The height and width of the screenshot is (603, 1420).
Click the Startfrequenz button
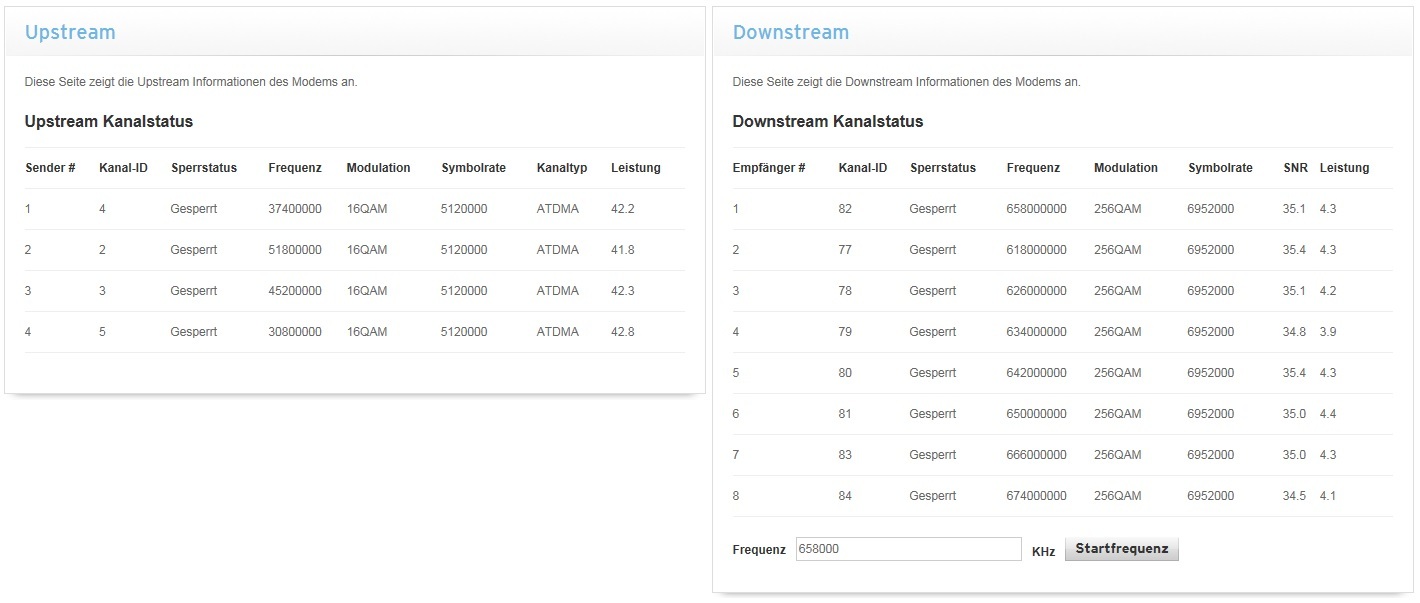point(1121,549)
